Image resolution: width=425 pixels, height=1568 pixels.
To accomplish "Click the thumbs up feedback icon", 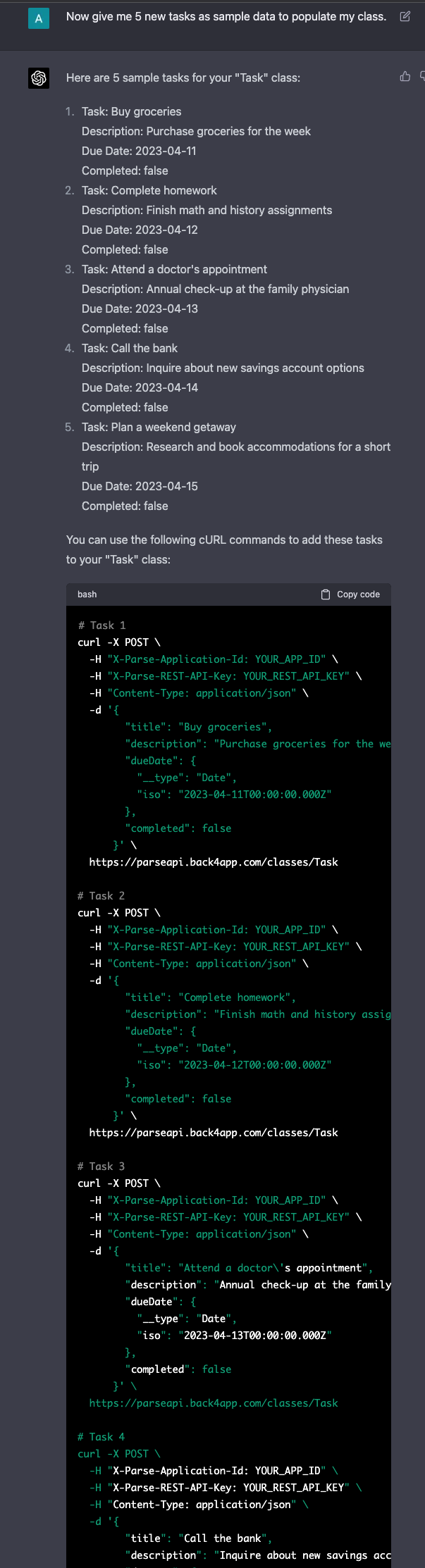I will click(x=405, y=76).
